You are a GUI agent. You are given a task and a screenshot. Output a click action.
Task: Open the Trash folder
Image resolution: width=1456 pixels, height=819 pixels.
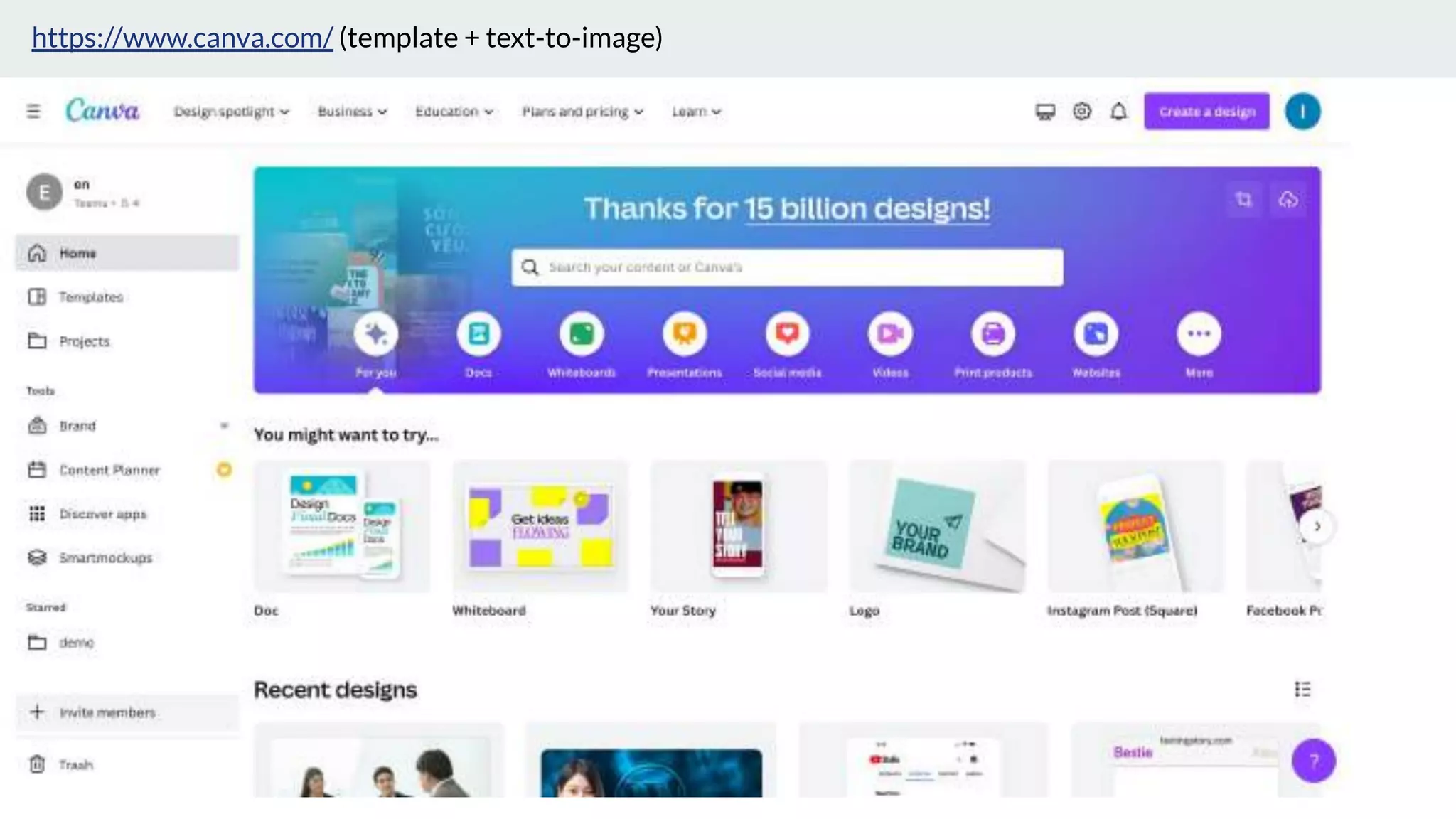127,765
